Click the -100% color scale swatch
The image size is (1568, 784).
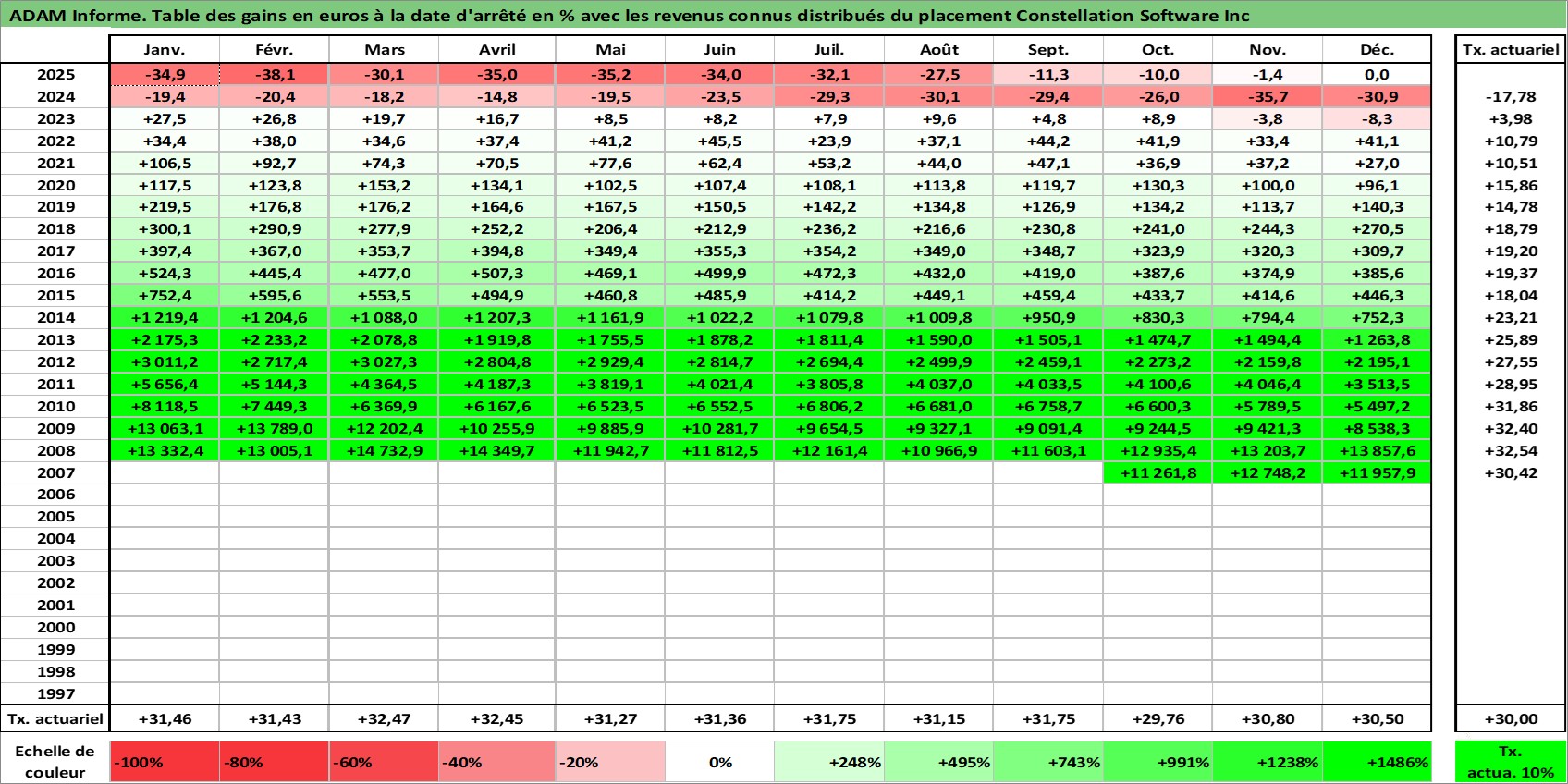pos(165,762)
